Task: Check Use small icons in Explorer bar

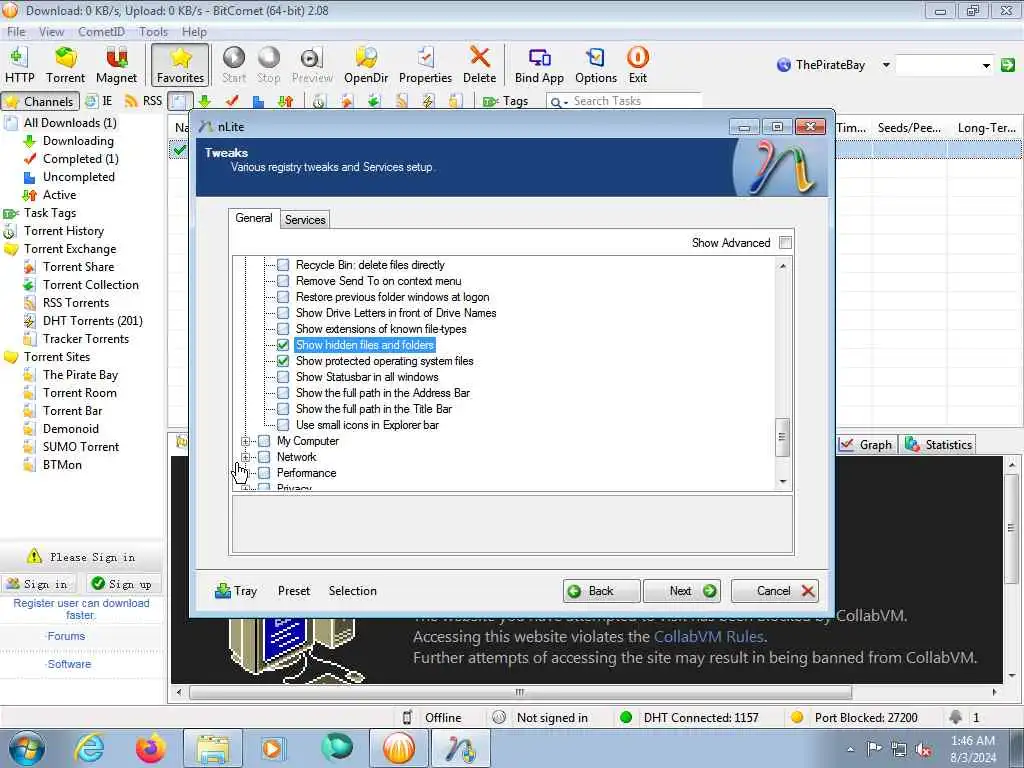Action: point(283,424)
